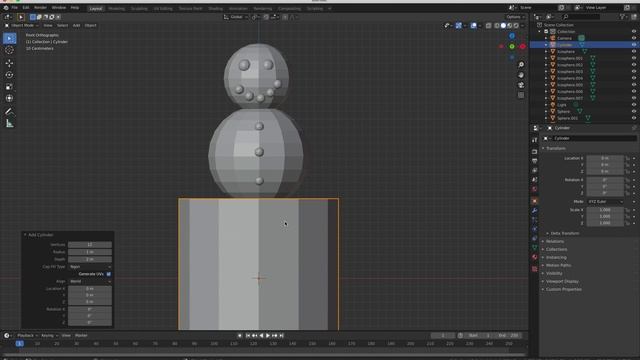
Task: Click the Options button in viewport header
Action: click(516, 17)
